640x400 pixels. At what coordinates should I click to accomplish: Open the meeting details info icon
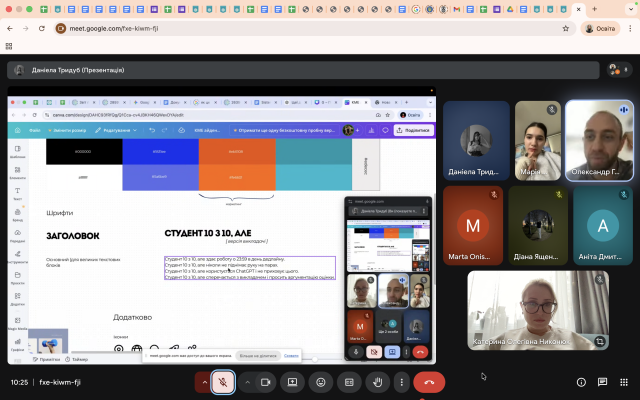581,381
